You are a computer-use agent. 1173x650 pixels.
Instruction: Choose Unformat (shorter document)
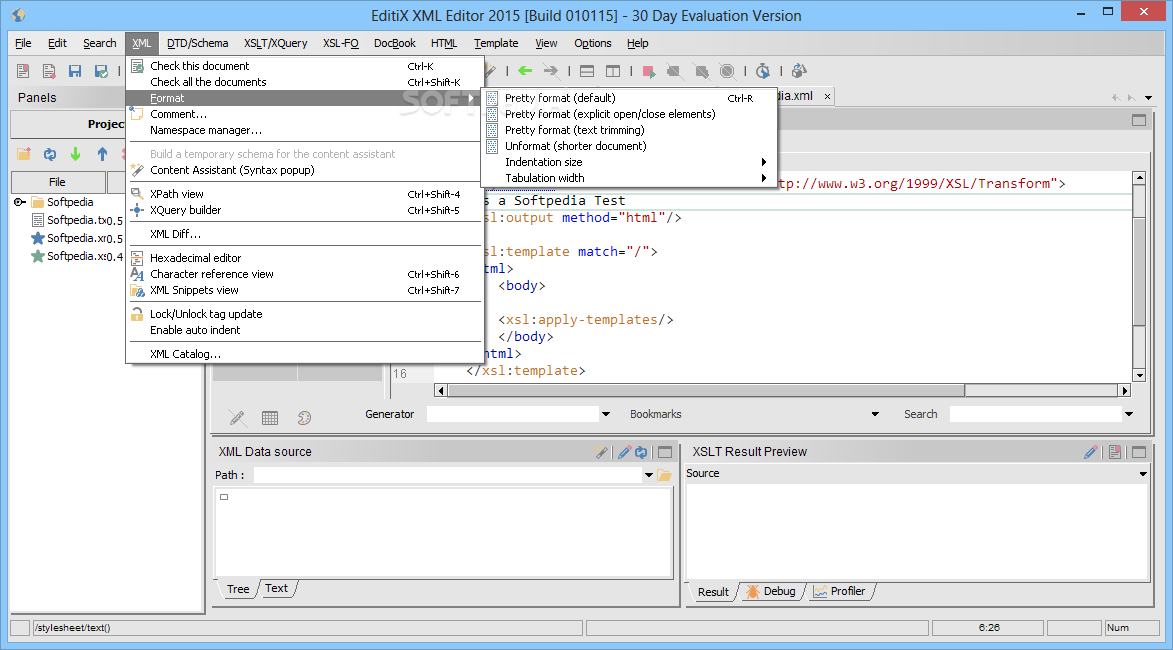point(628,146)
